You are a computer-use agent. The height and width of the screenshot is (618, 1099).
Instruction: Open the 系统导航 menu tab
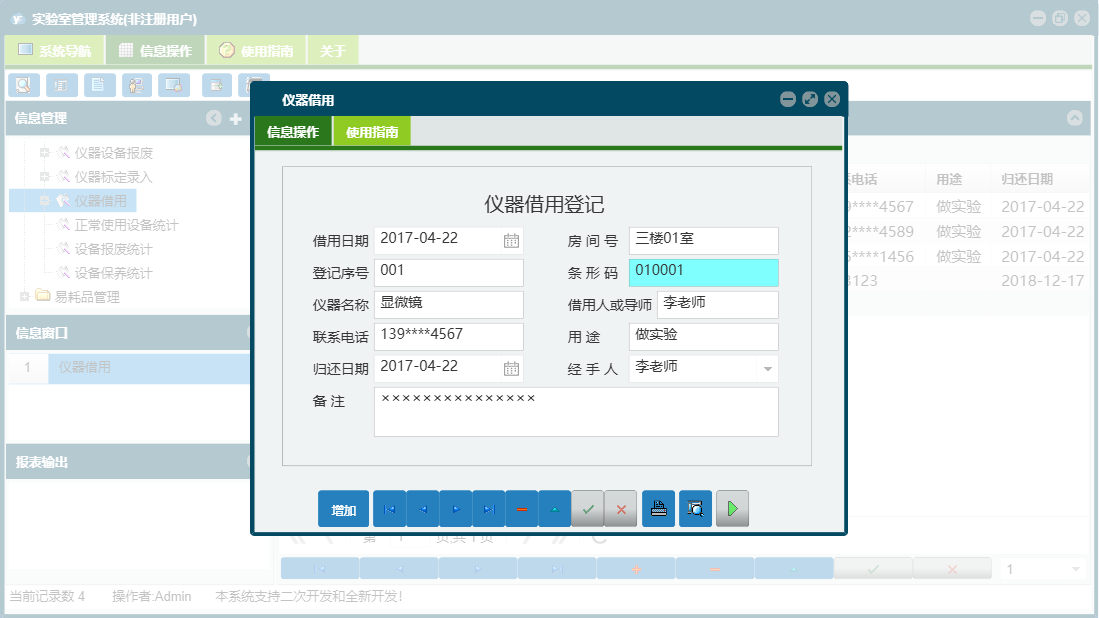55,49
